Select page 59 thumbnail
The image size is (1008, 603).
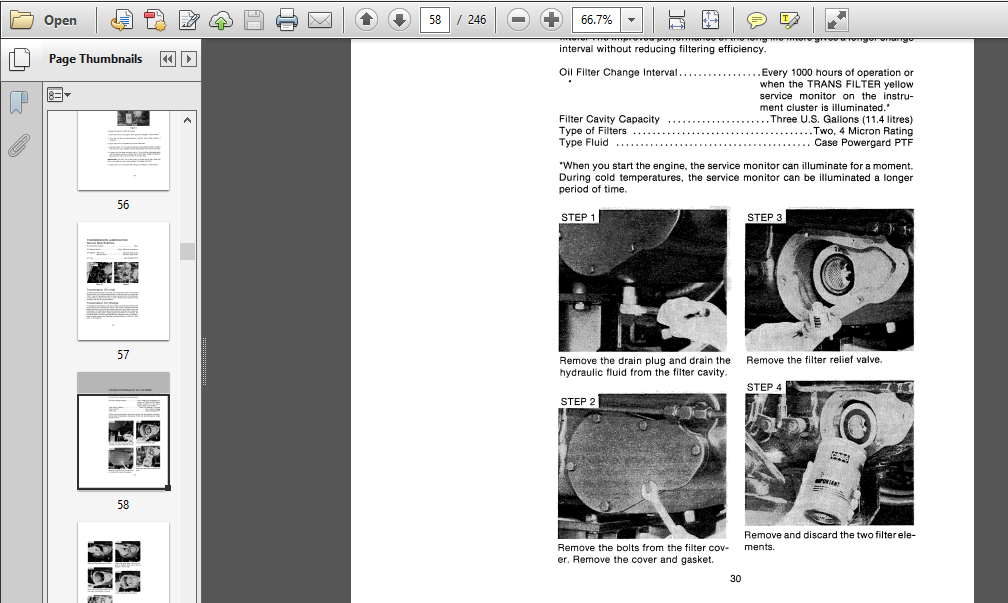click(123, 562)
